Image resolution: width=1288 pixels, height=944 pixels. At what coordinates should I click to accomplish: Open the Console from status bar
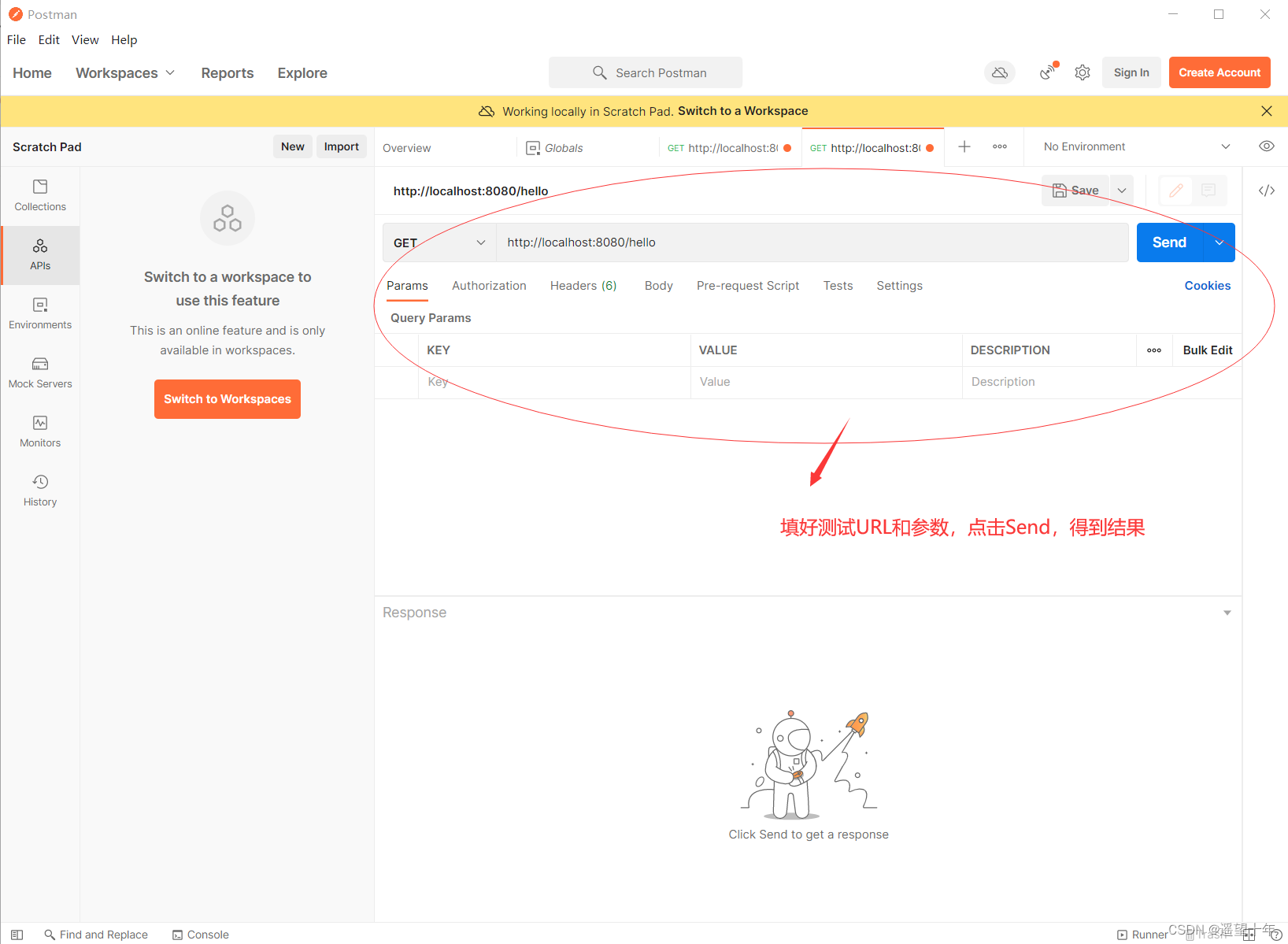point(201,935)
